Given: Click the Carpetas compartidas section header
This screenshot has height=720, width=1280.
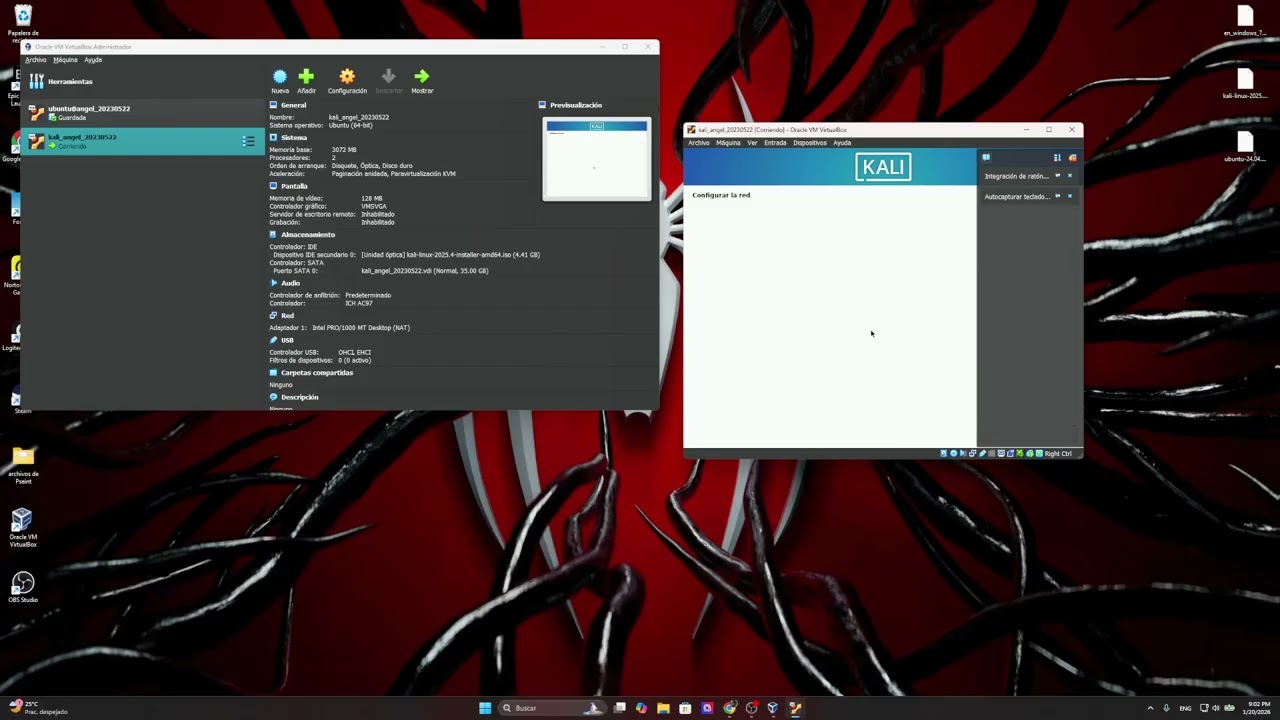Looking at the screenshot, I should 316,373.
